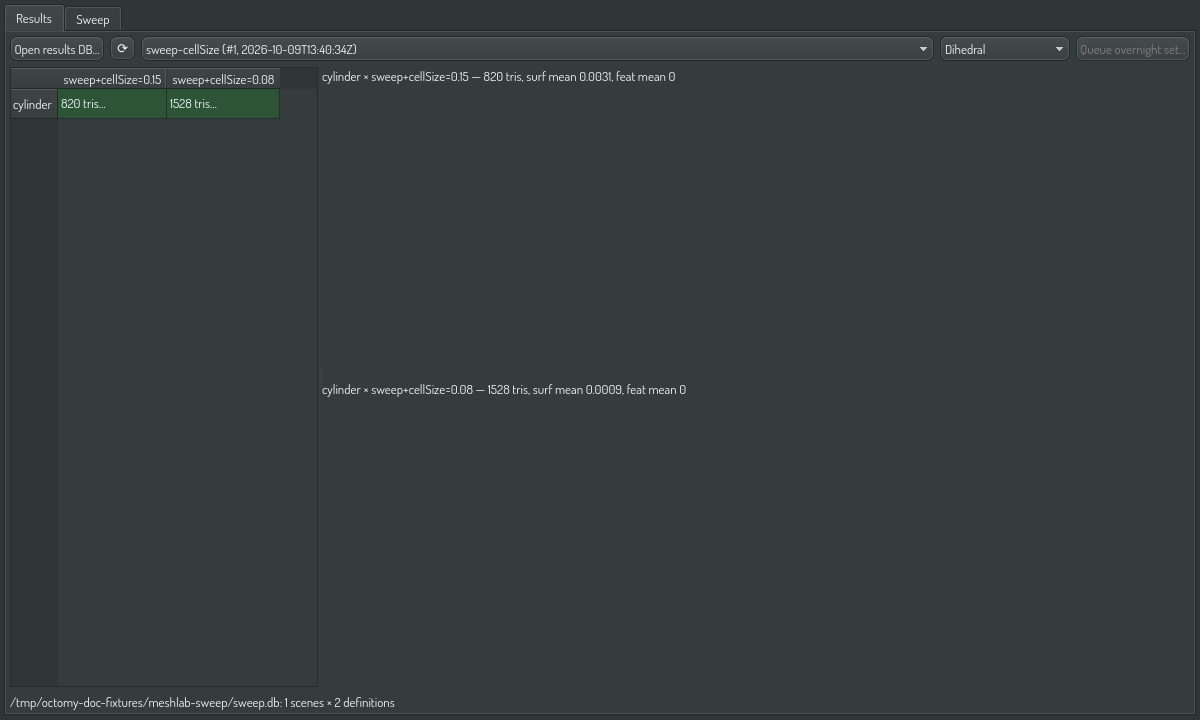Select the sweep+cellSize=0.08 column header
Screen dimensions: 1200x720
tap(223, 79)
